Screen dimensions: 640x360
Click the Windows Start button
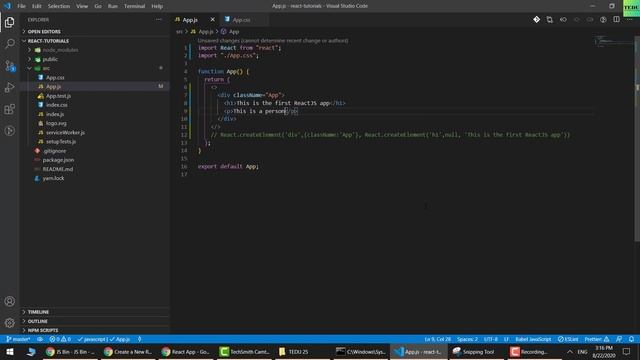tap(10, 351)
